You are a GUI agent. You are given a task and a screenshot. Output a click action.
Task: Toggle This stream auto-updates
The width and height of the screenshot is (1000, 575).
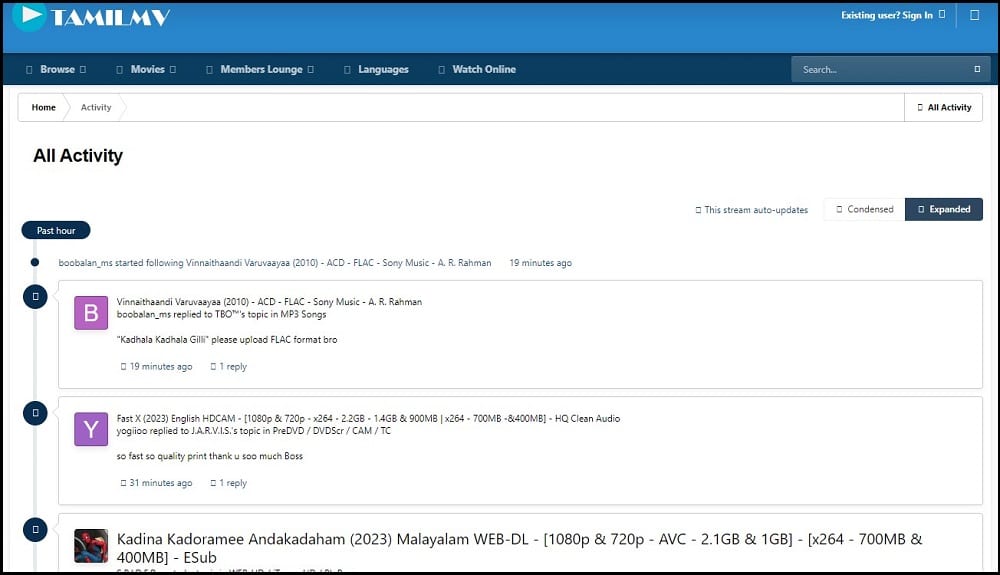751,210
